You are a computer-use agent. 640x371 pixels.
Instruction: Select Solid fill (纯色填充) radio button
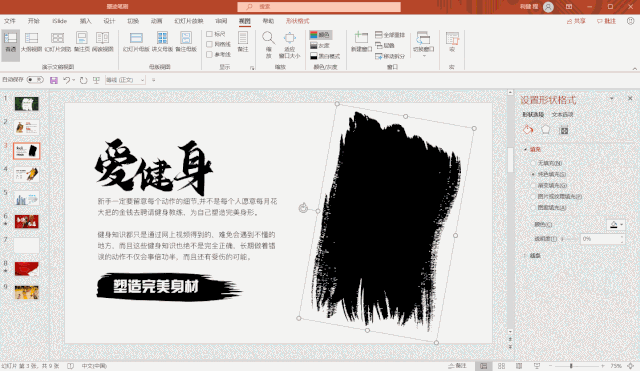coord(533,174)
